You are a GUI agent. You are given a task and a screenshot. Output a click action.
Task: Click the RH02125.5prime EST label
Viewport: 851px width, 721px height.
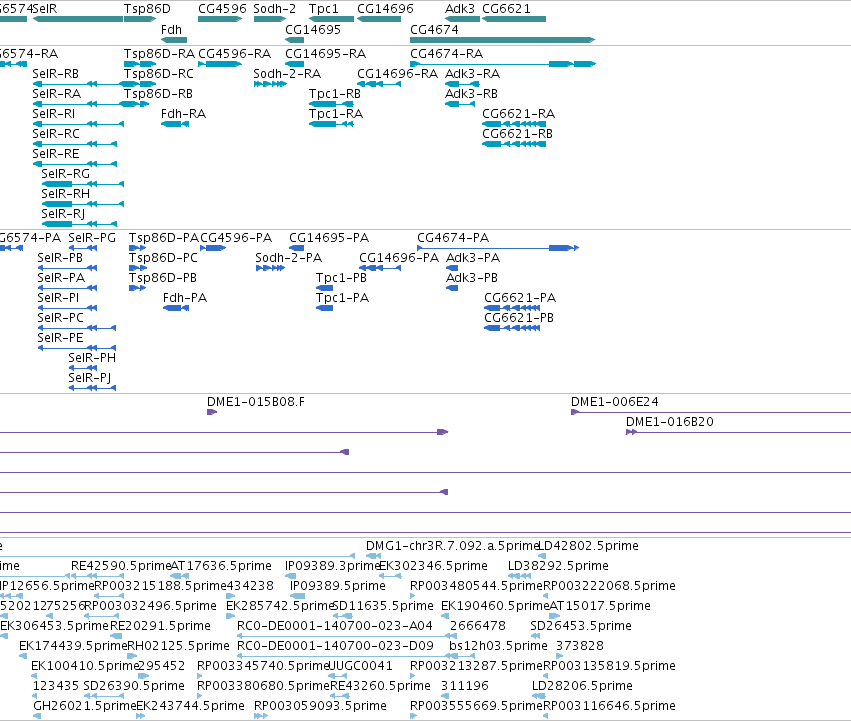178,646
